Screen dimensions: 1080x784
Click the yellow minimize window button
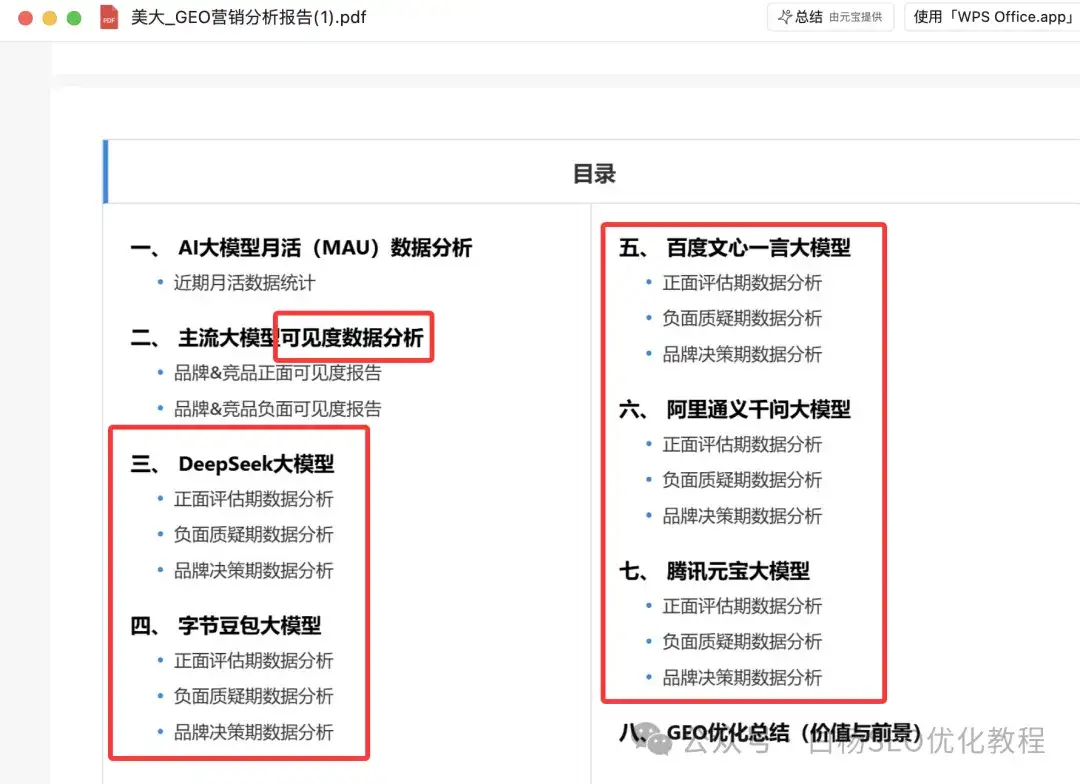(50, 18)
